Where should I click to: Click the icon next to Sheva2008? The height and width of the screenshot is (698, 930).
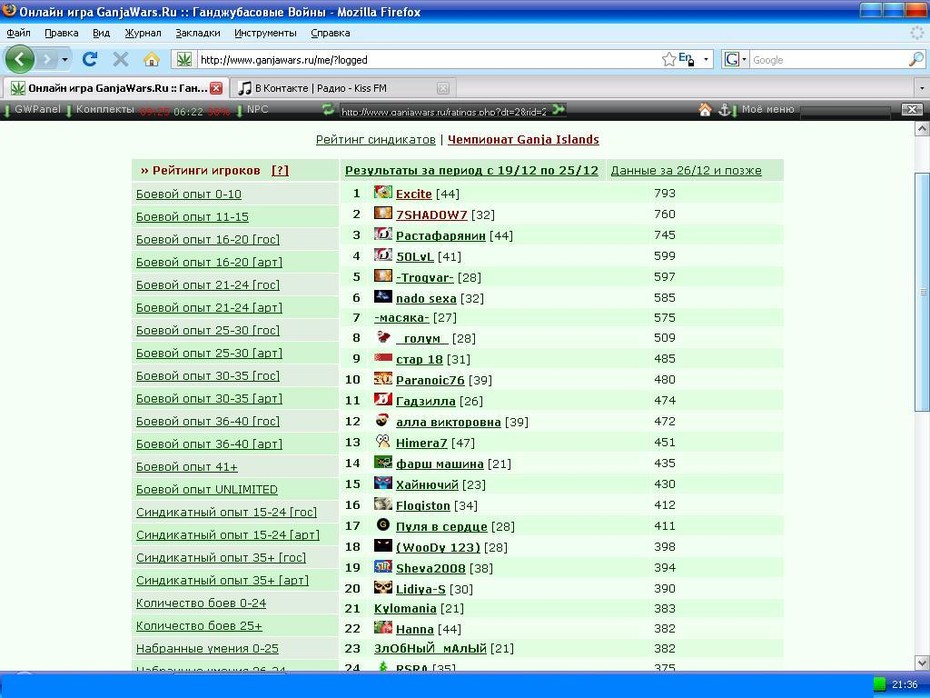pos(383,566)
